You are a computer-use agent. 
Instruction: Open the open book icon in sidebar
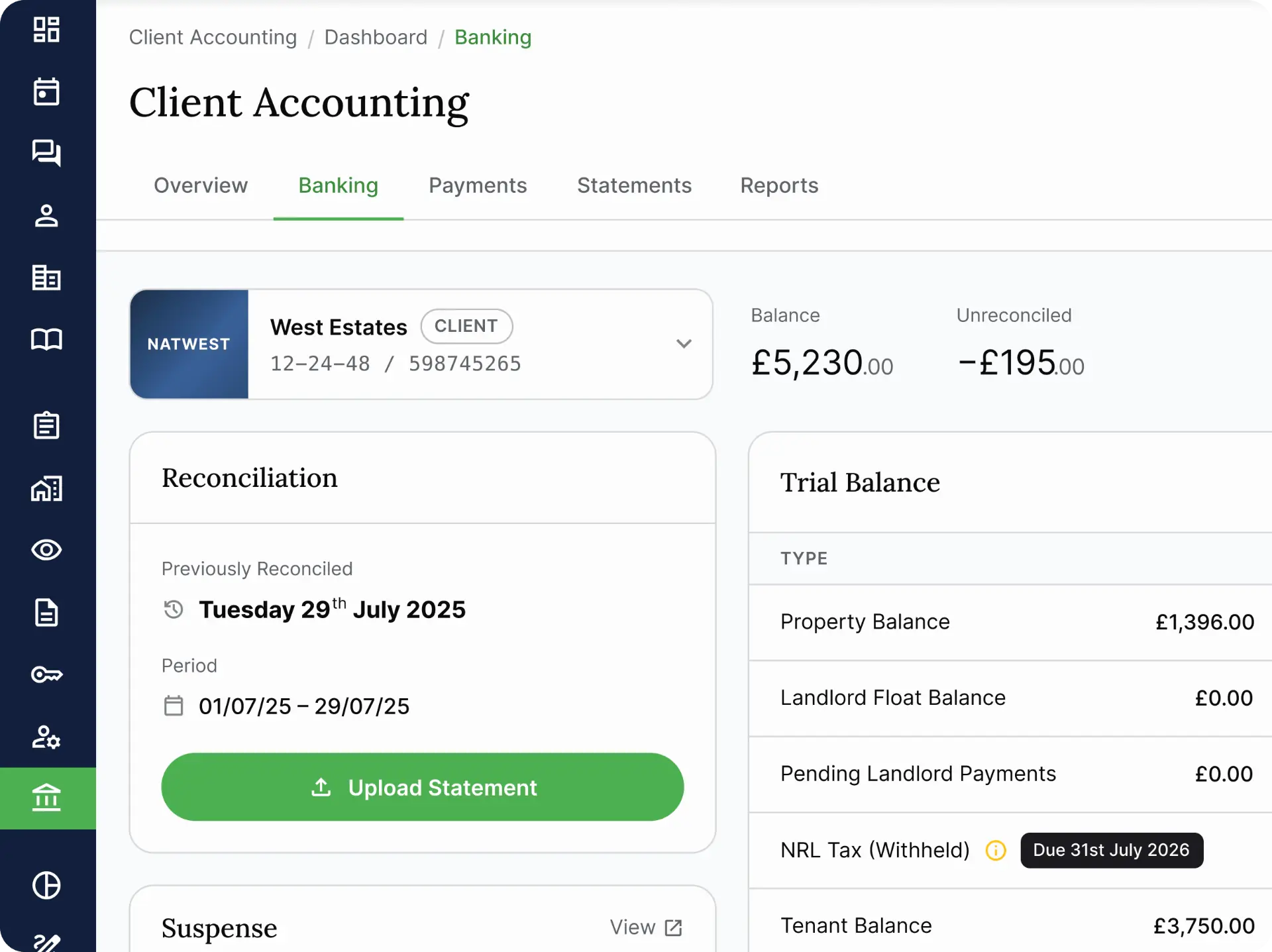pos(46,339)
